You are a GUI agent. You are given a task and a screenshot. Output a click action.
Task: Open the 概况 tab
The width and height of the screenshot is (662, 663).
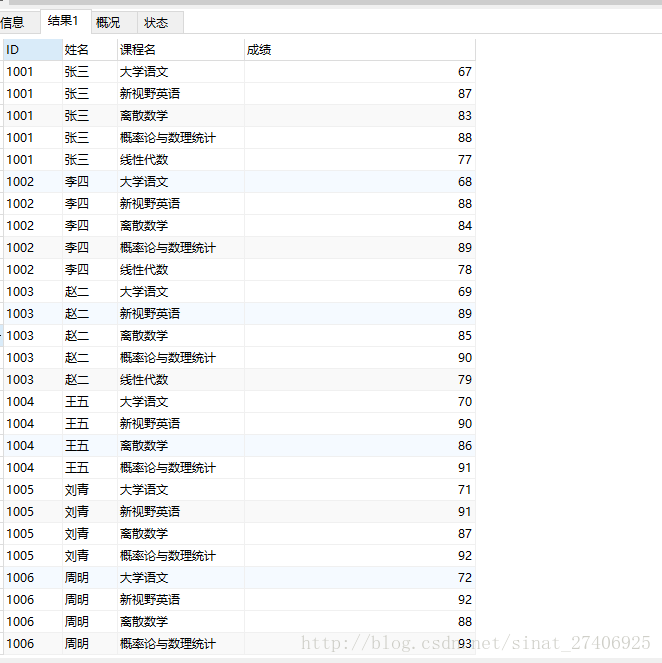114,22
